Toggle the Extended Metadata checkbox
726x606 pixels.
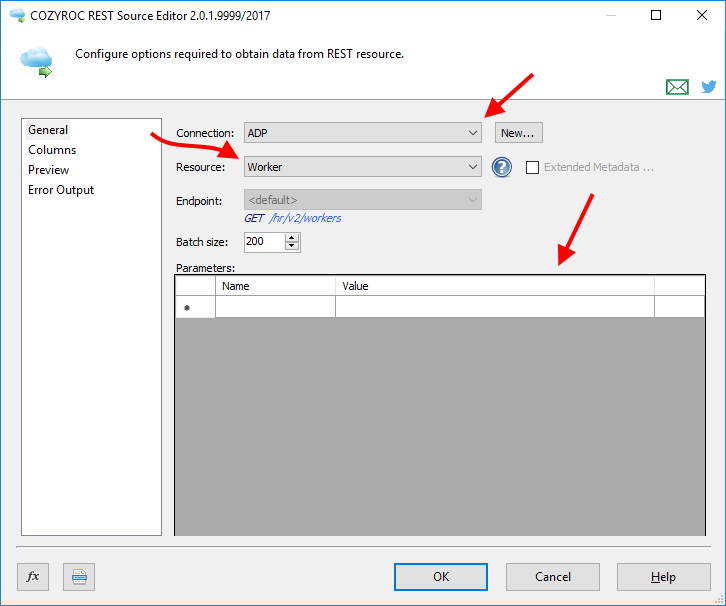pyautogui.click(x=532, y=167)
